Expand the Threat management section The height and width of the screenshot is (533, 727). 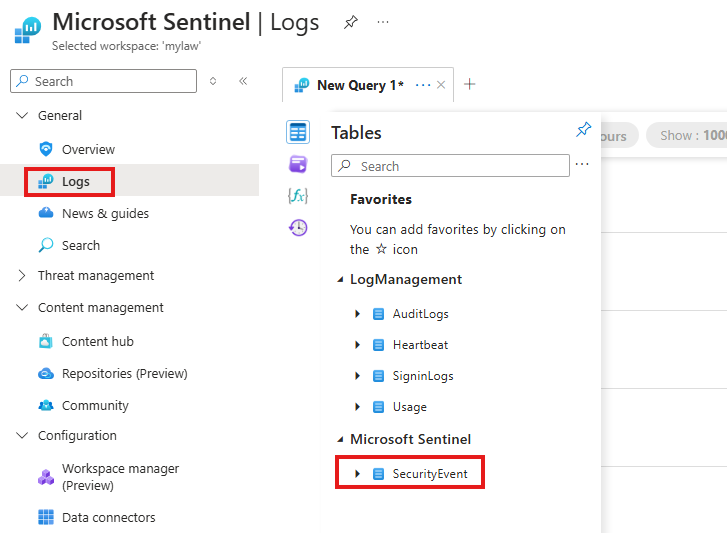[22, 276]
